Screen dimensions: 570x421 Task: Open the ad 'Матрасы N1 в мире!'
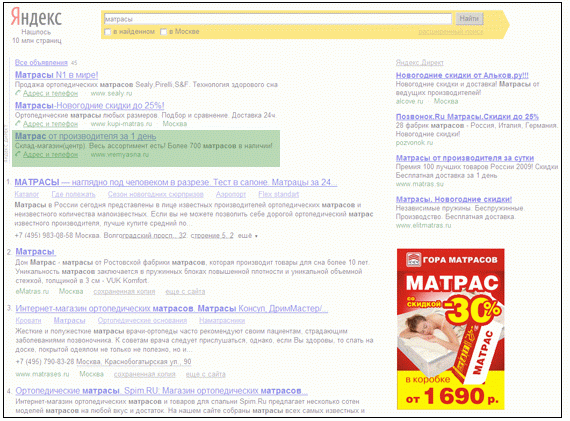point(56,75)
